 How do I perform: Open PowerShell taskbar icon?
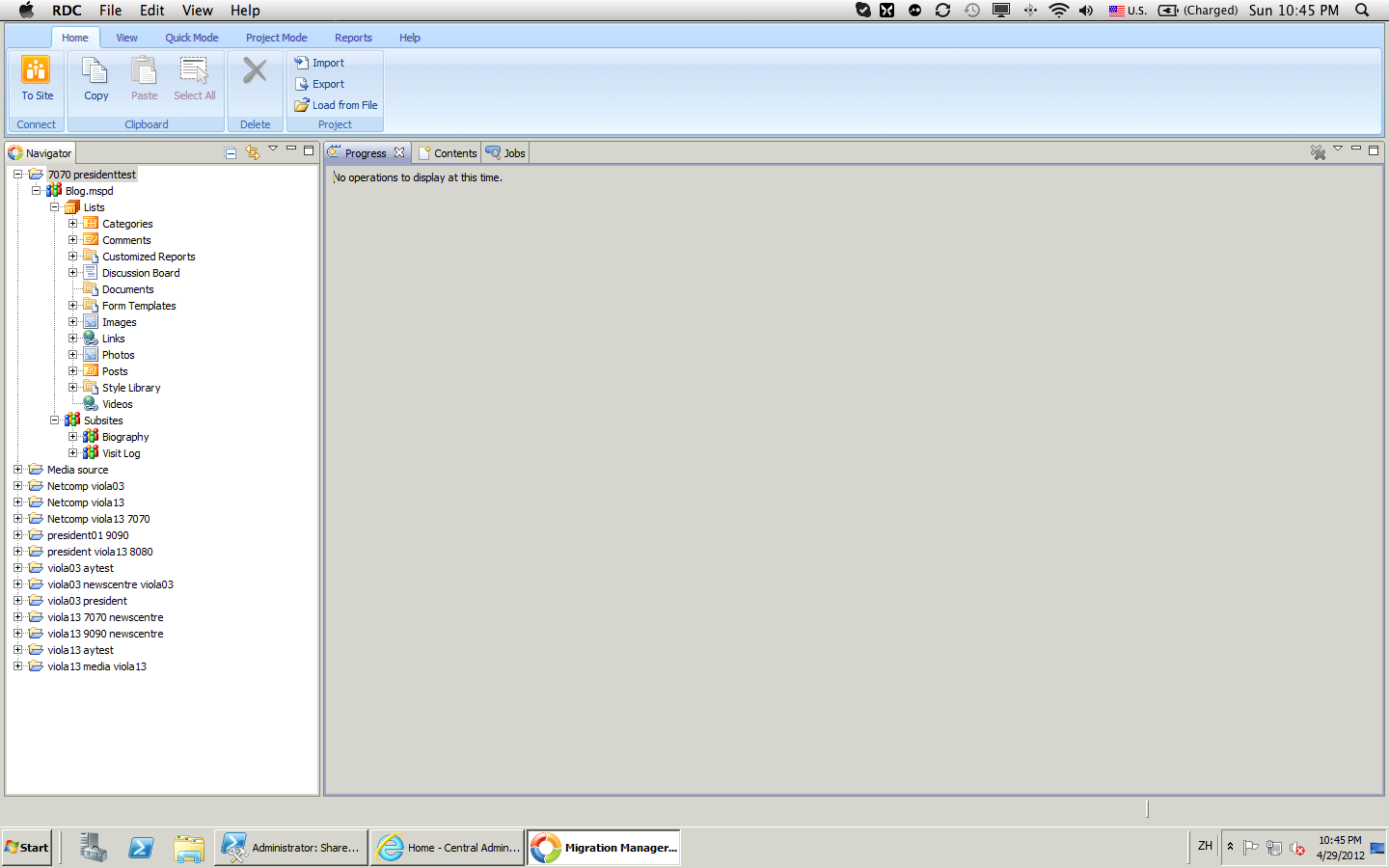pos(141,848)
